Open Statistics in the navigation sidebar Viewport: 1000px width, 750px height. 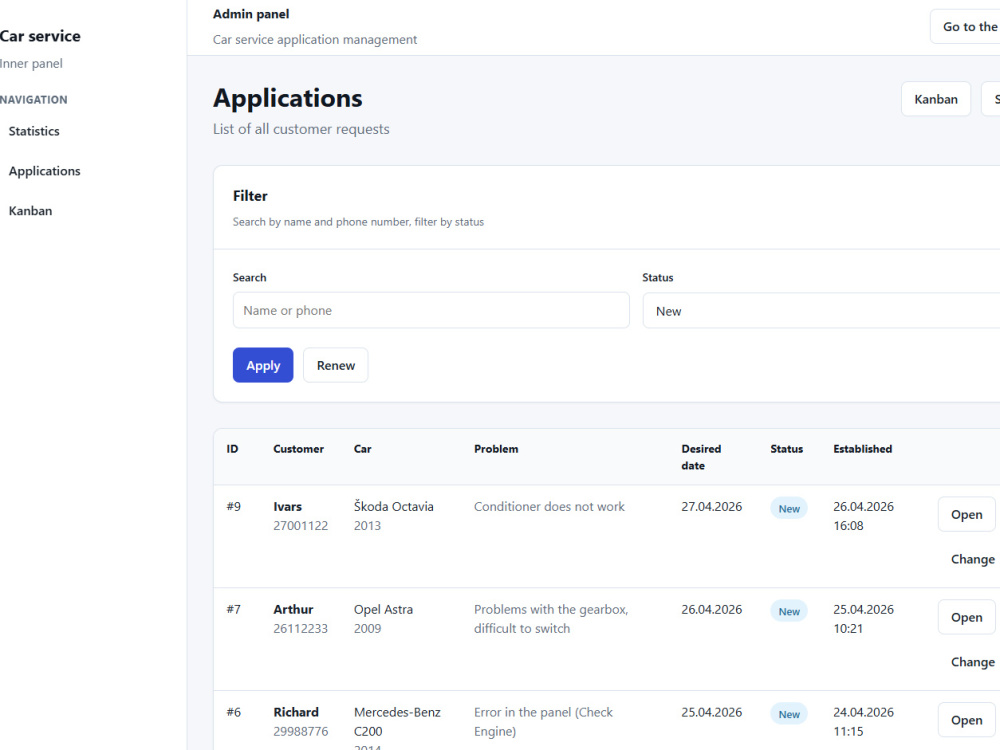coord(34,131)
